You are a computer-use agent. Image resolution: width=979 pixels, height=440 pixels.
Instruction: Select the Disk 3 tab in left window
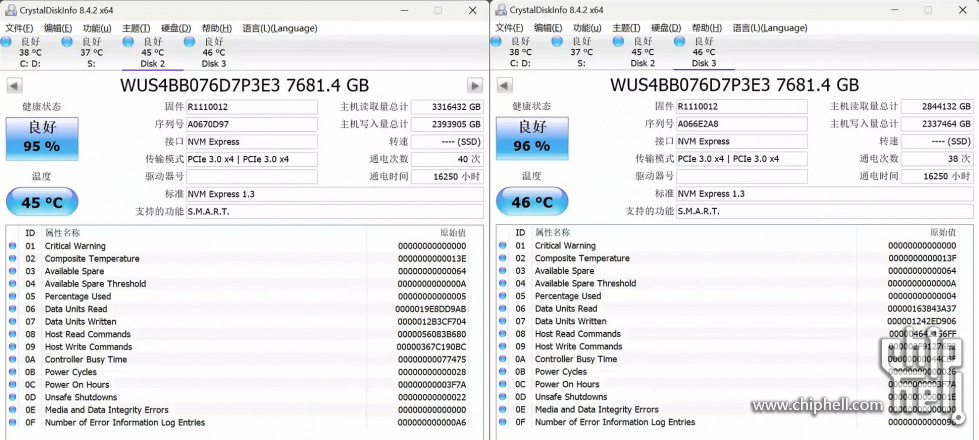214,52
